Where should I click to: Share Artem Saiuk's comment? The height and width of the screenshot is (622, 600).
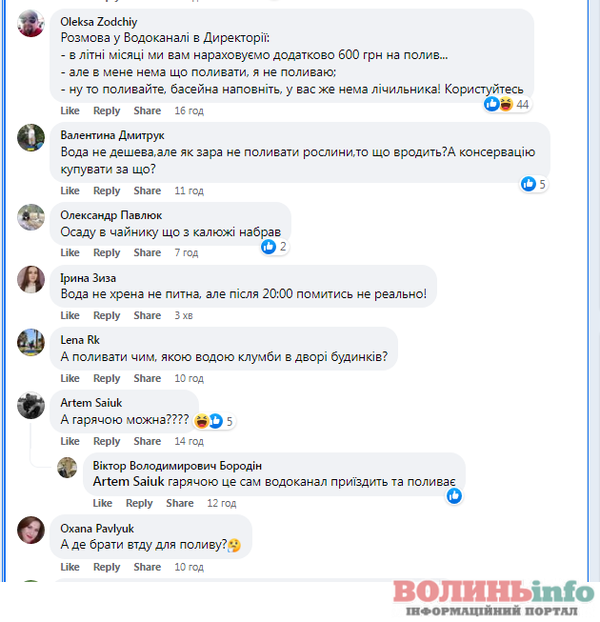(x=147, y=441)
